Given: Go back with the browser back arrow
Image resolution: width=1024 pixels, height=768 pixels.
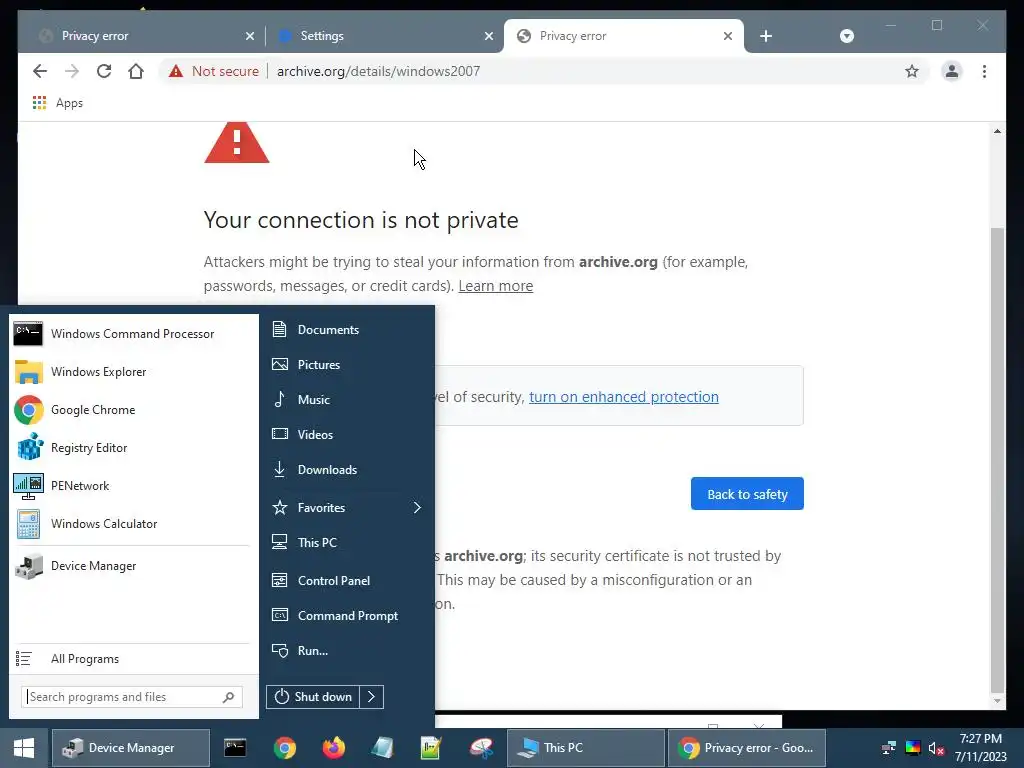Looking at the screenshot, I should (x=40, y=71).
